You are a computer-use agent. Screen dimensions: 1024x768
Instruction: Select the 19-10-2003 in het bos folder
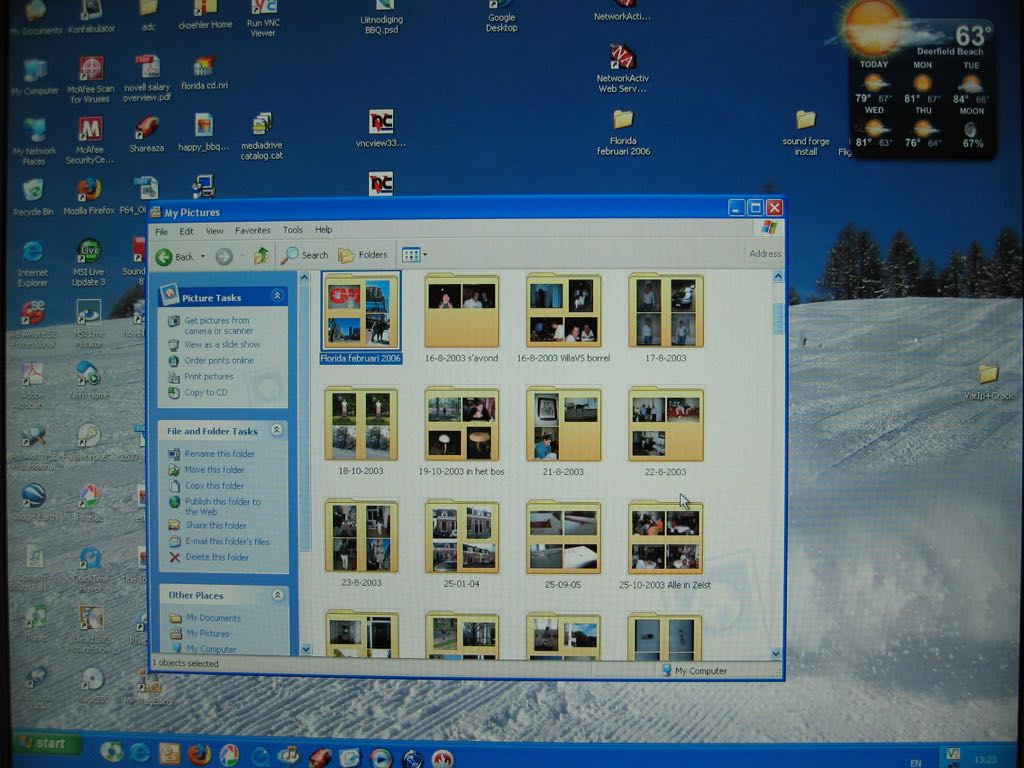(461, 425)
